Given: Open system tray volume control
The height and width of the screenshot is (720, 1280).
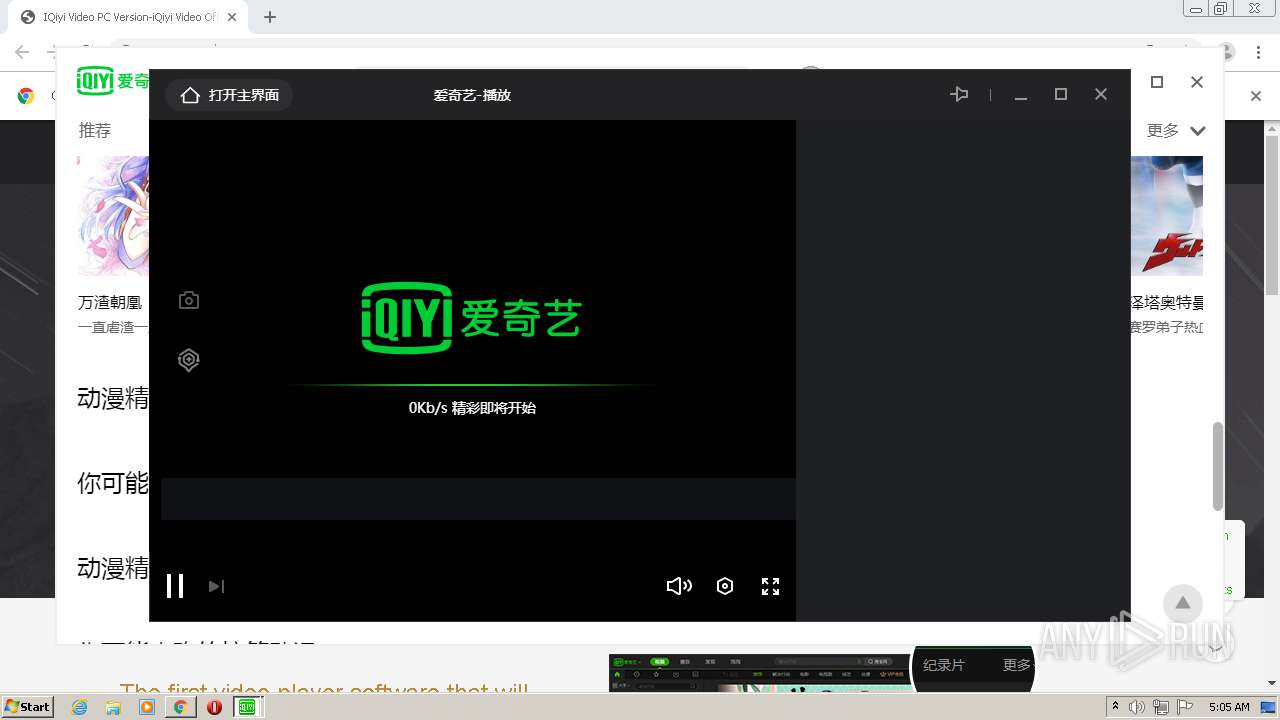Looking at the screenshot, I should pyautogui.click(x=1137, y=707).
